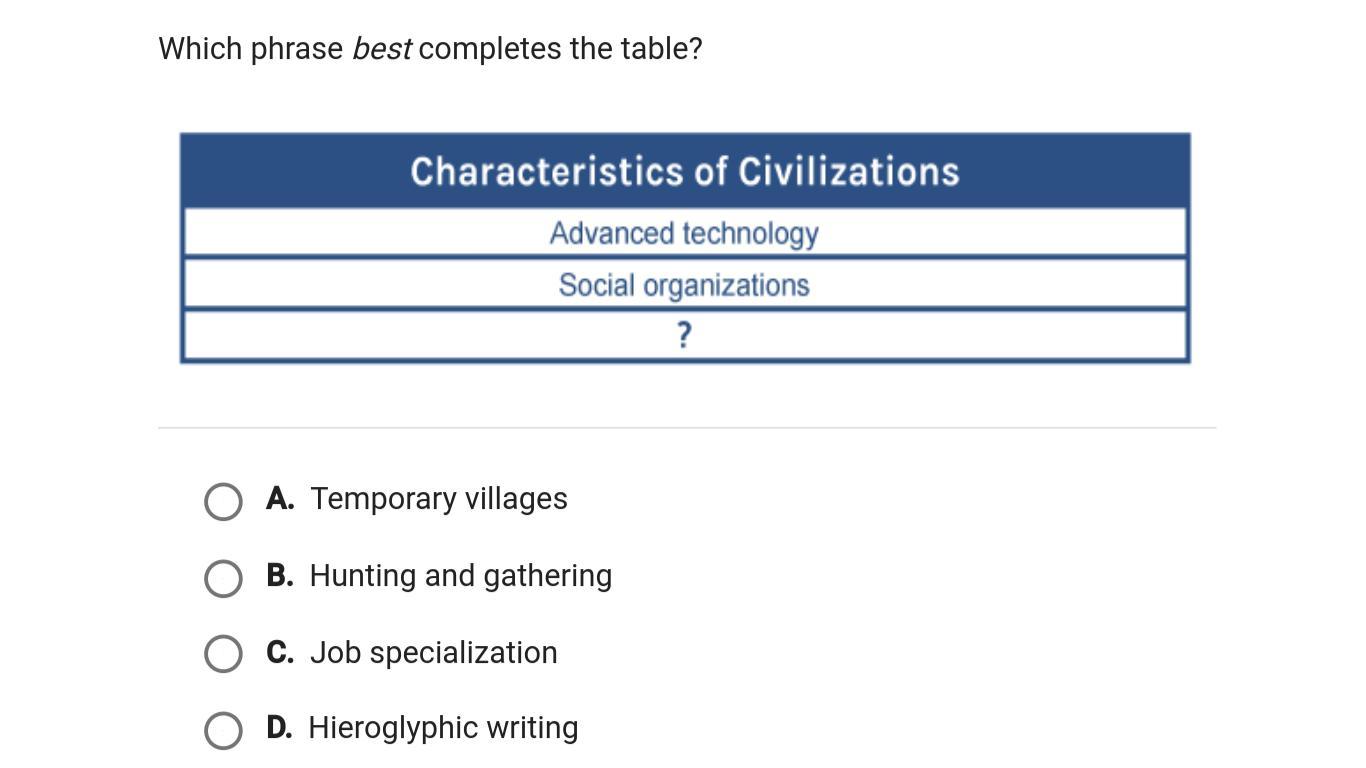Click the 'Social organizations' table row
The height and width of the screenshot is (768, 1366).
684,285
